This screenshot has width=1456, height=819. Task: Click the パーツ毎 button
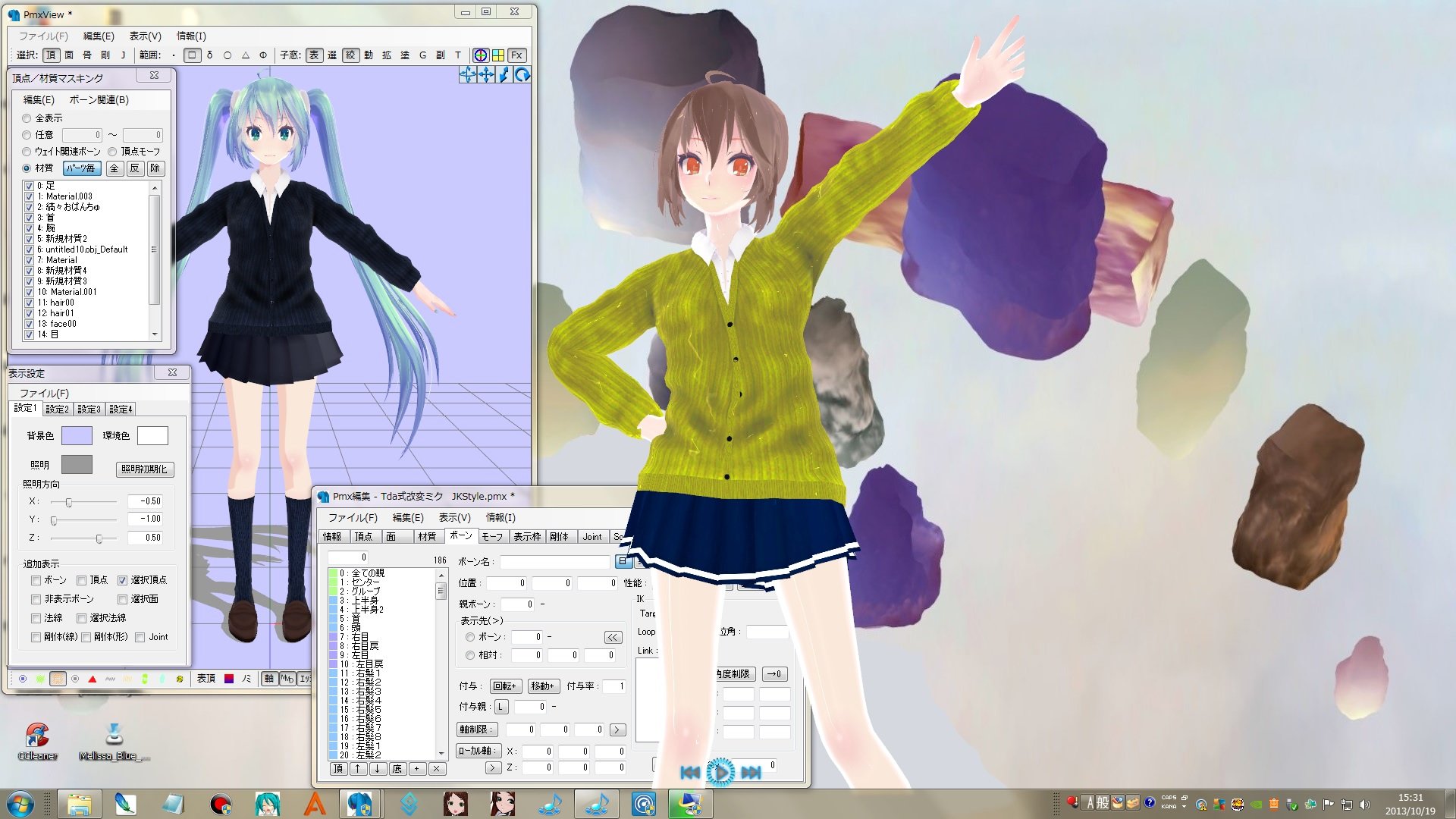click(81, 168)
